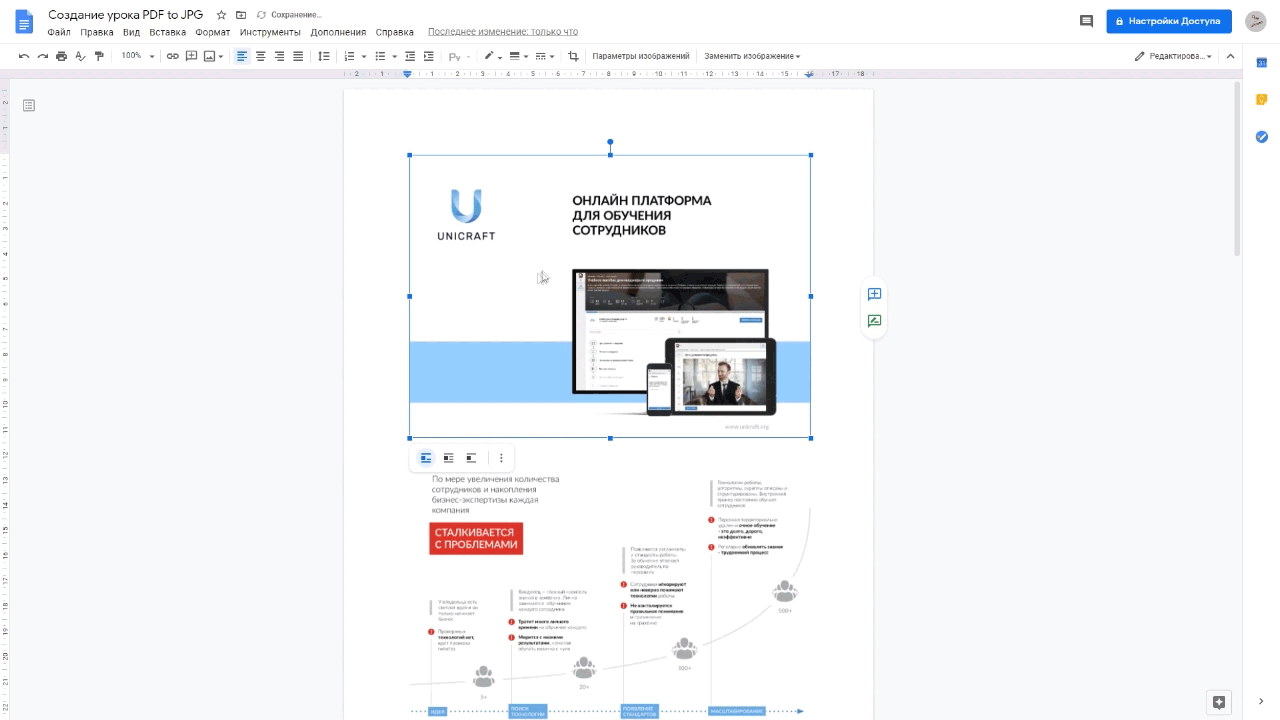This screenshot has width=1280, height=720.
Task: Click the undo arrow icon
Action: tap(24, 56)
